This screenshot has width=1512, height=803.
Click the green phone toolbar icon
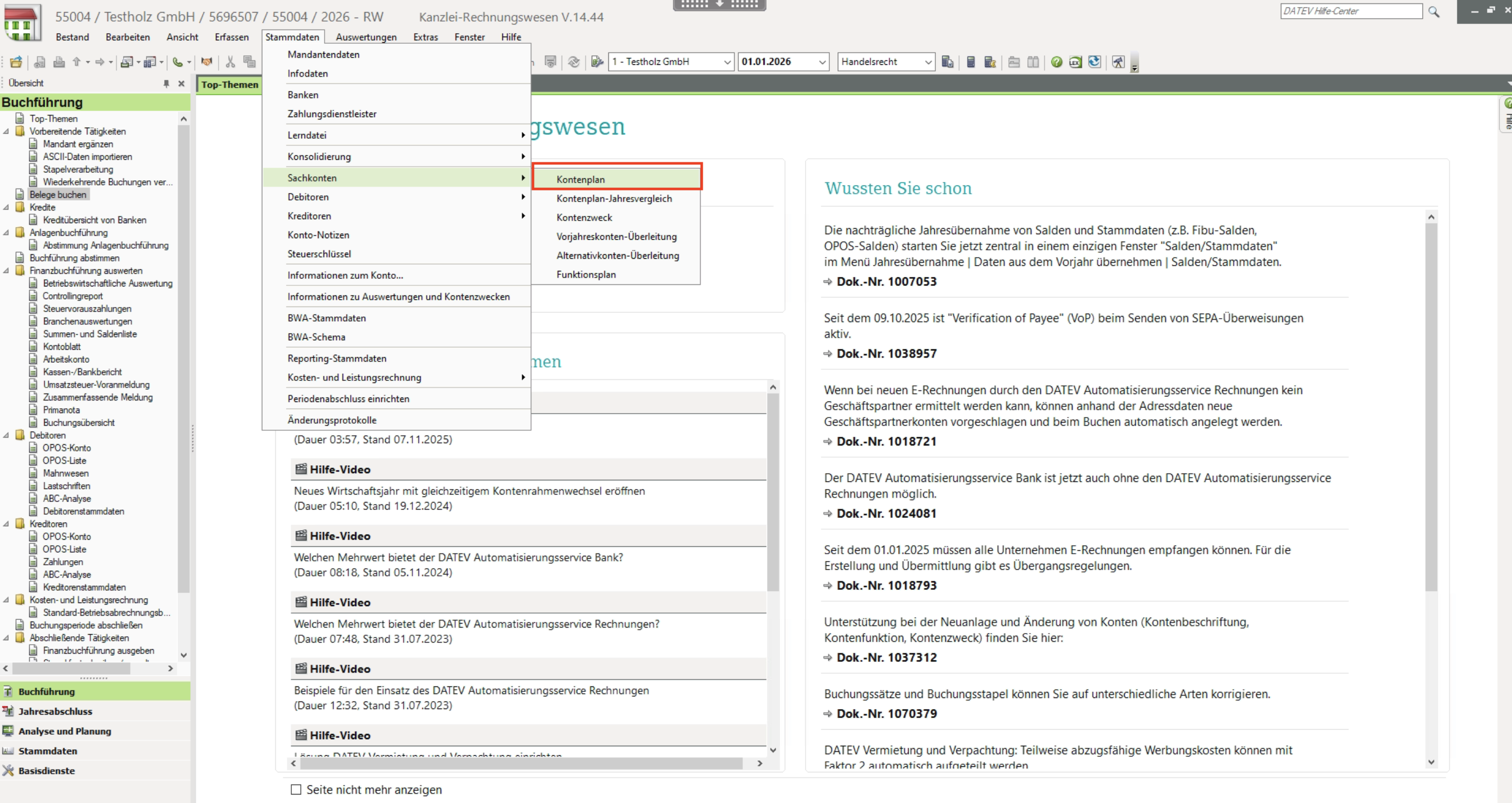177,62
